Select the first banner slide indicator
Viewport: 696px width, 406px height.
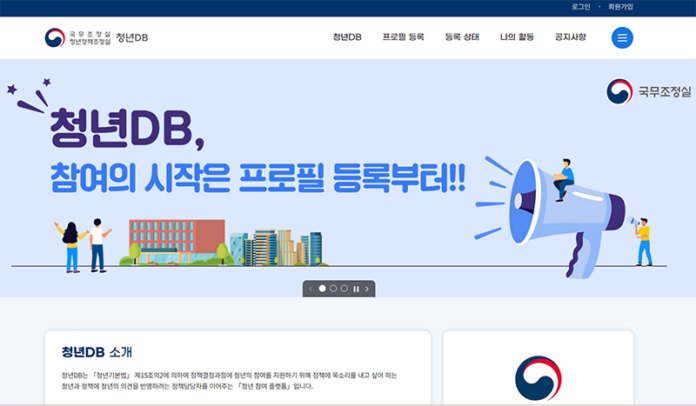pos(322,289)
